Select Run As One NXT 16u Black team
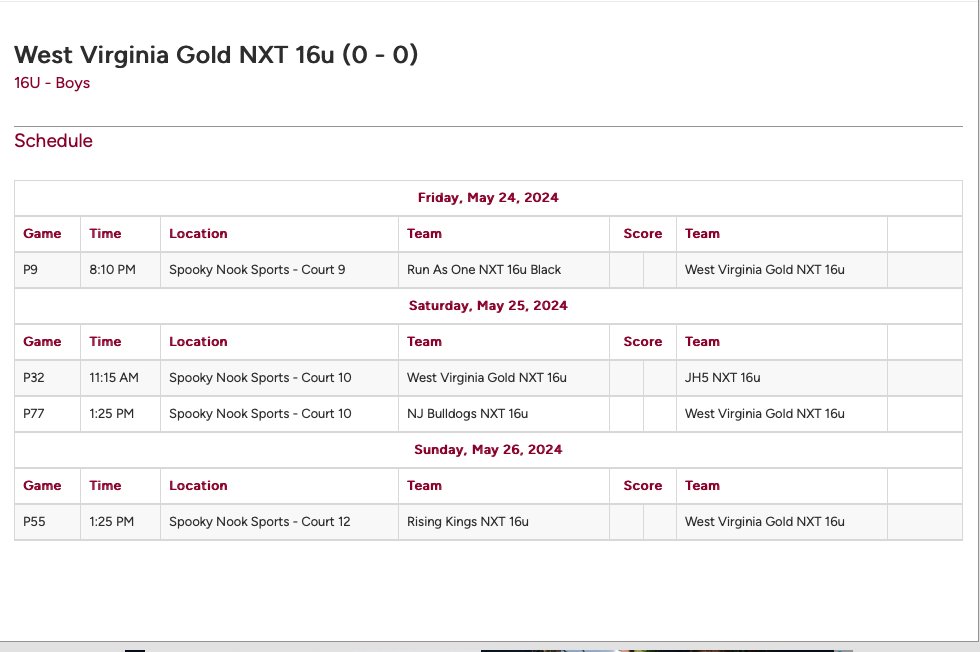The height and width of the screenshot is (652, 980). (483, 269)
